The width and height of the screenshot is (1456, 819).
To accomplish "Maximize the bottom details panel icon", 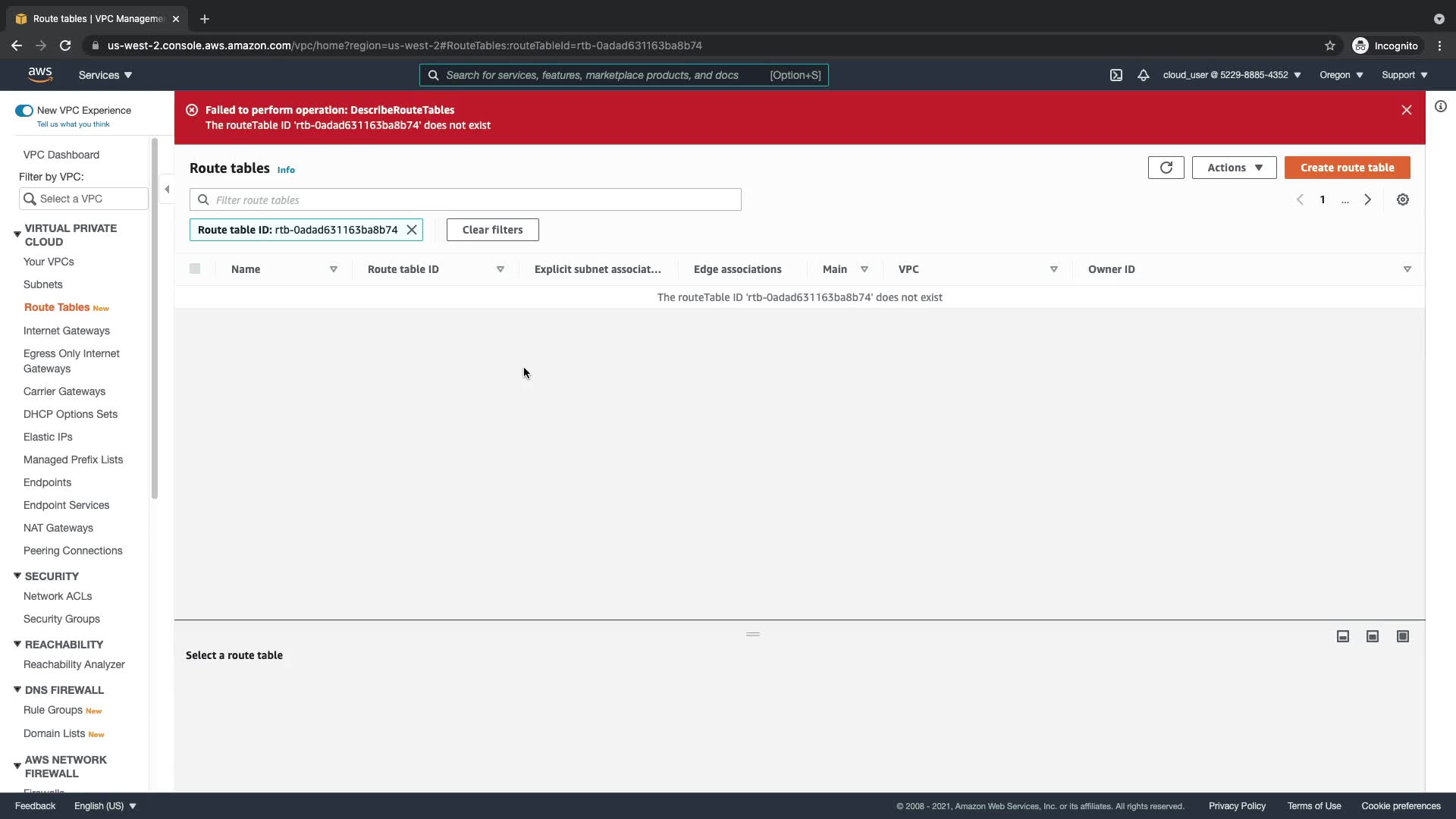I will 1403,636.
